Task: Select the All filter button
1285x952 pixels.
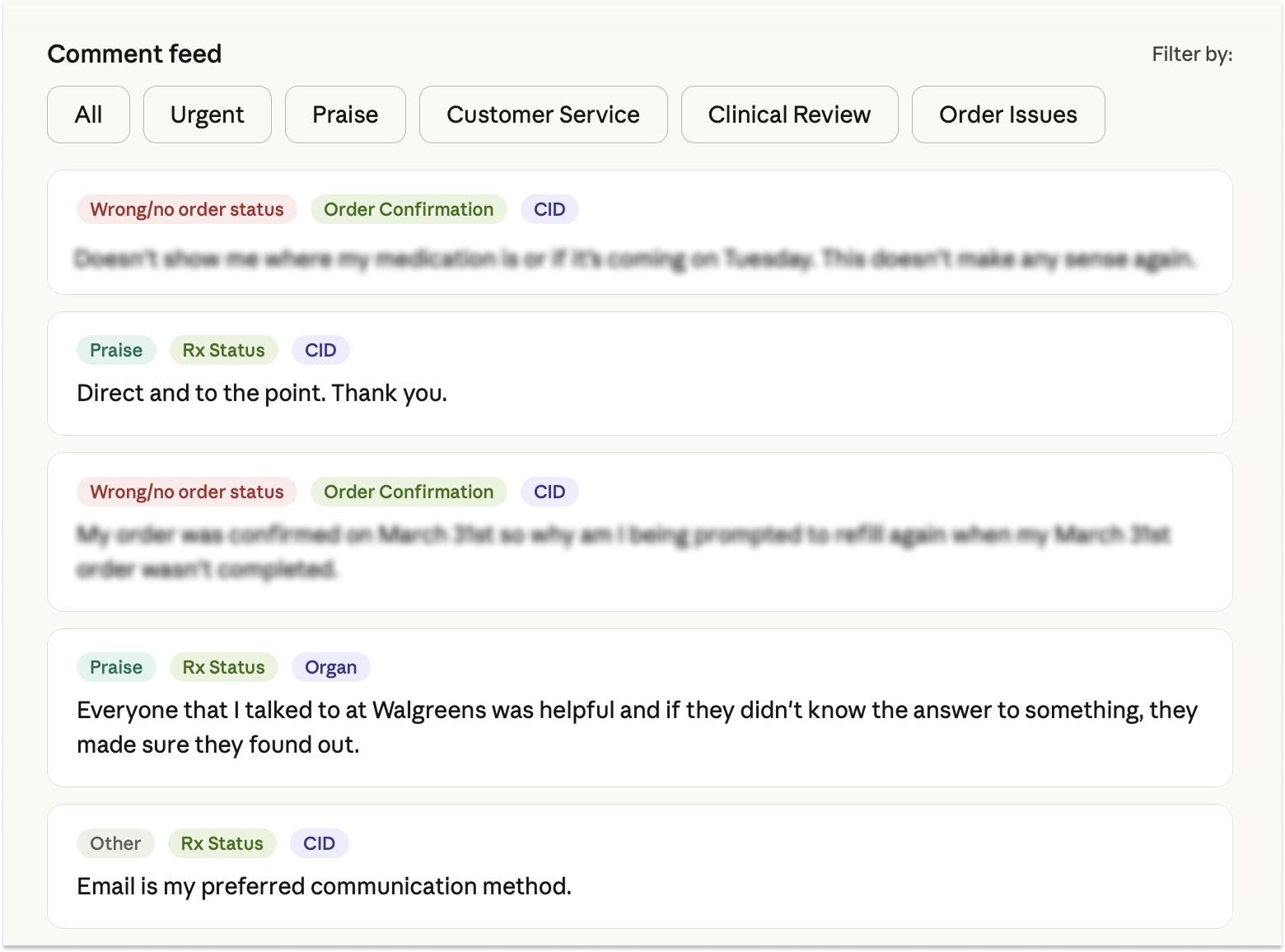Action: coord(88,114)
